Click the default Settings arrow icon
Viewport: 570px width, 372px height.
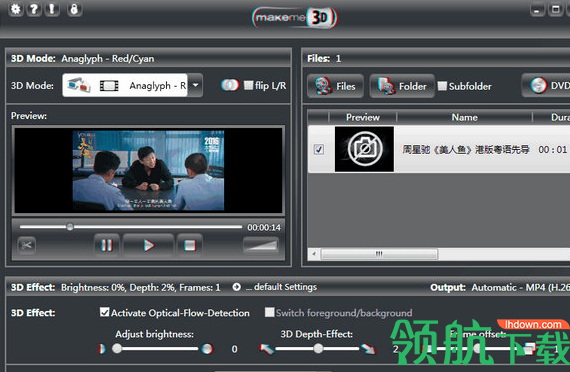[237, 287]
